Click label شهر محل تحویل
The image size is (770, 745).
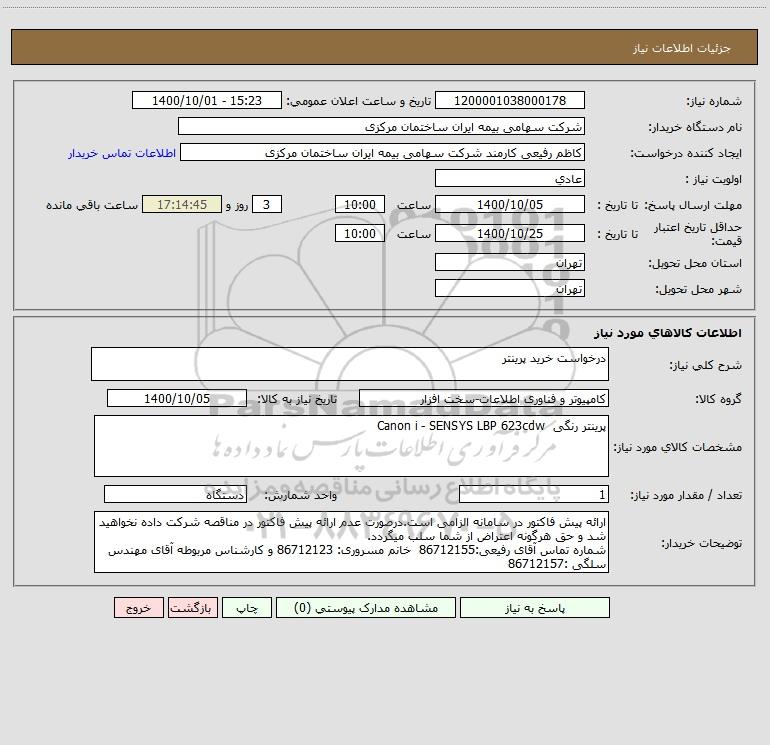(x=699, y=290)
